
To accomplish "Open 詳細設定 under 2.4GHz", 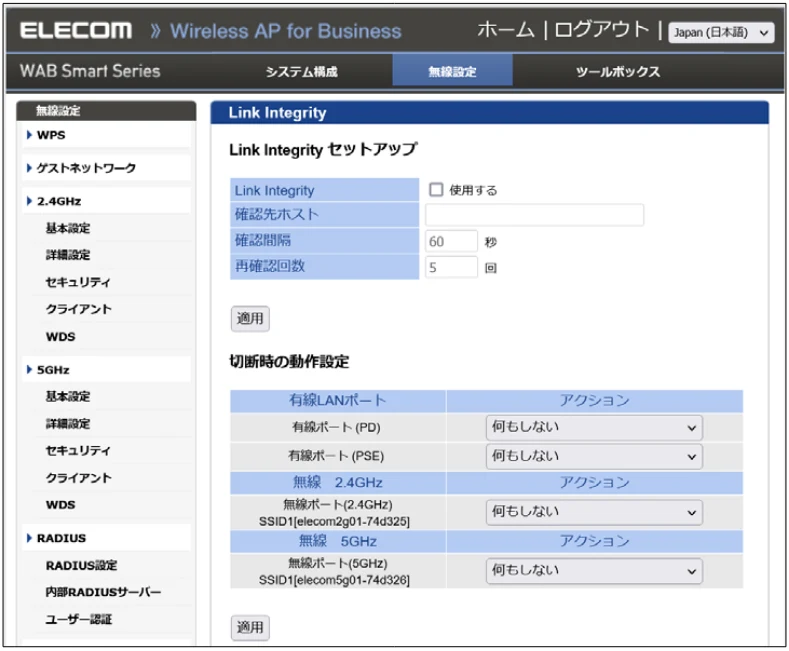I will [x=68, y=255].
